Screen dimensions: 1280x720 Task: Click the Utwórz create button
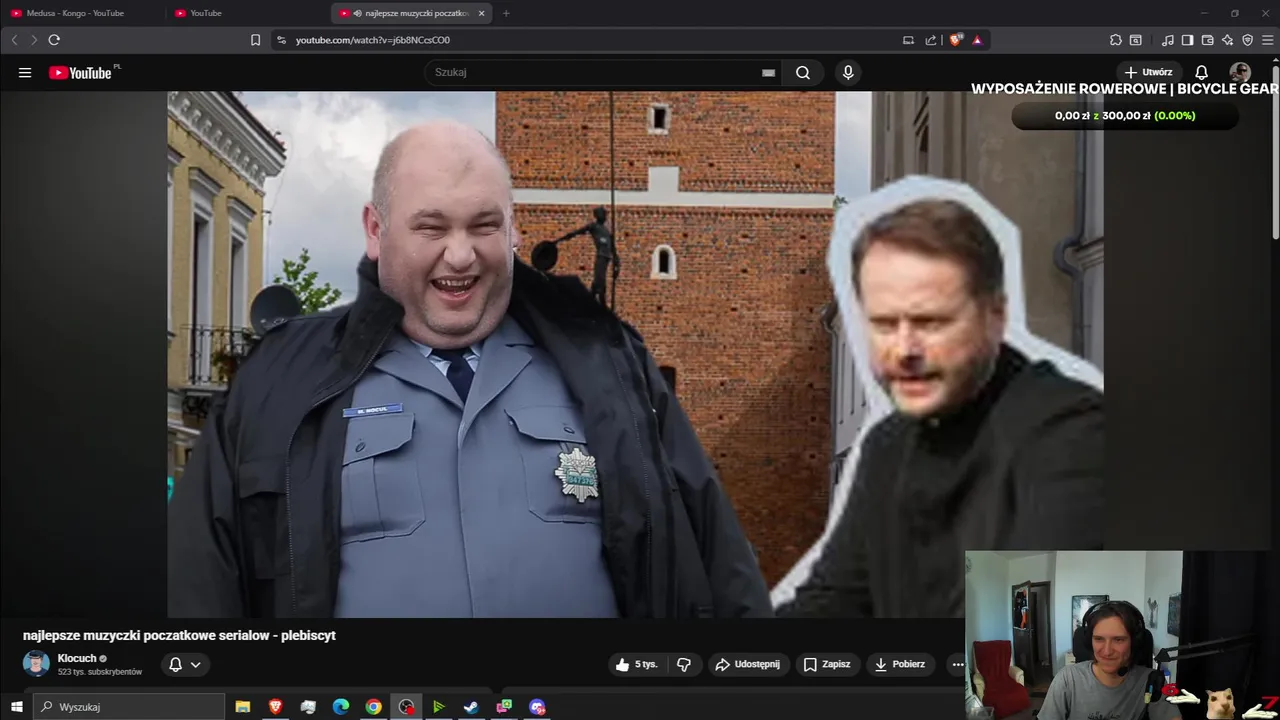pyautogui.click(x=1148, y=72)
